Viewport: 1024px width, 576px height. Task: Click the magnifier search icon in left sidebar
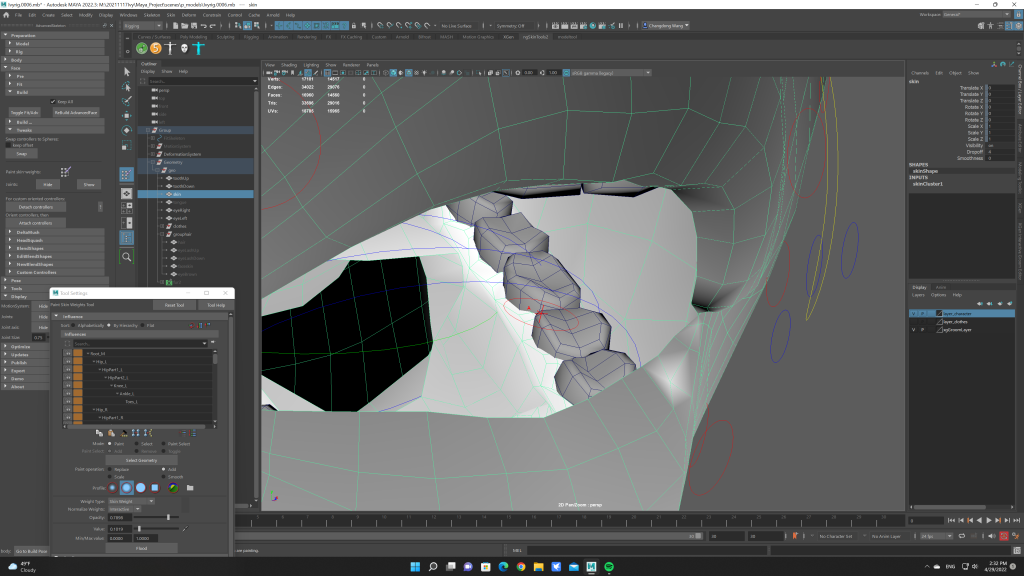127,256
